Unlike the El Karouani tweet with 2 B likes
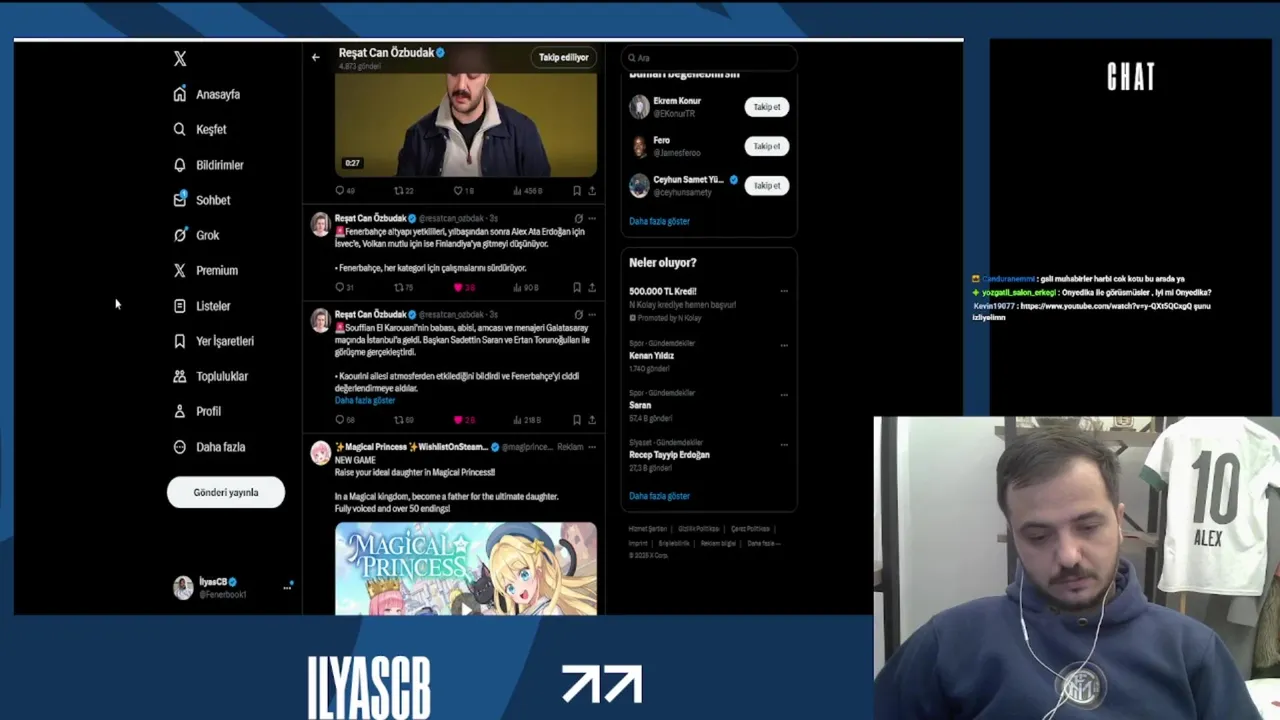The image size is (1280, 720). [x=458, y=420]
